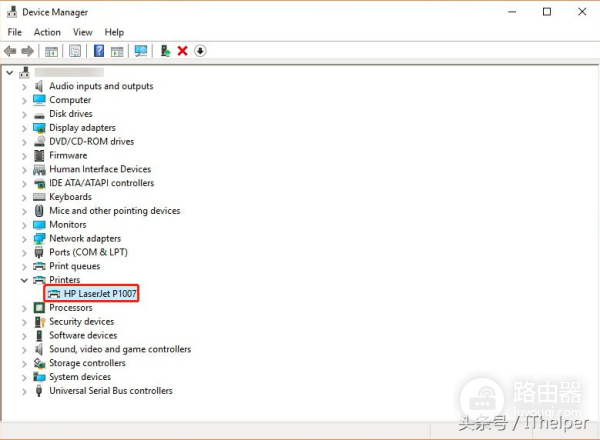Click Scan for hardware changes monitor icon
Viewport: 600px width, 440px height.
pyautogui.click(x=140, y=51)
